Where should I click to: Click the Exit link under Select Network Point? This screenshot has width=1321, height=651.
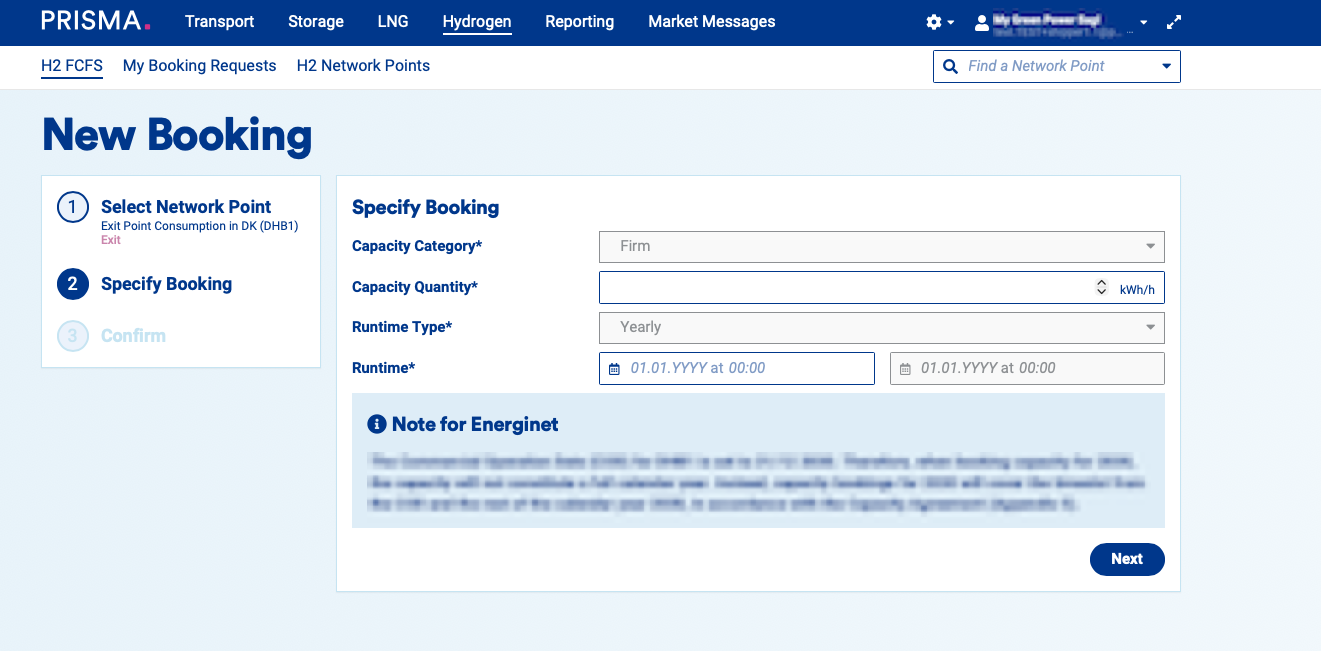pyautogui.click(x=110, y=239)
